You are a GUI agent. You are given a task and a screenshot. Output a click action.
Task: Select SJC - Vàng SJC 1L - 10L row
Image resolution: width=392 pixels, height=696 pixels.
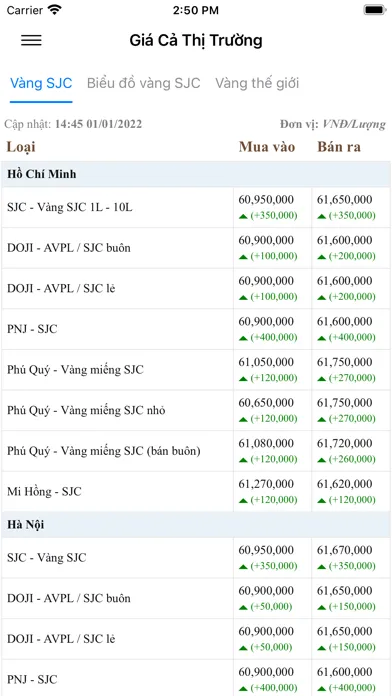[x=196, y=207]
